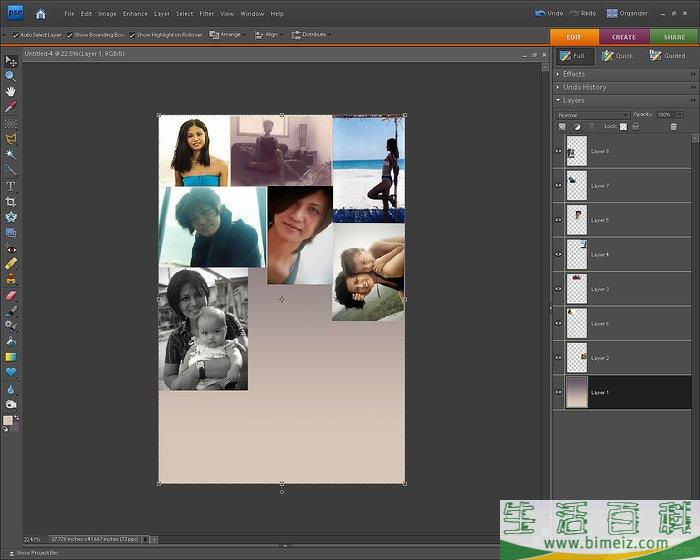Switch to the CREATE tab

624,37
